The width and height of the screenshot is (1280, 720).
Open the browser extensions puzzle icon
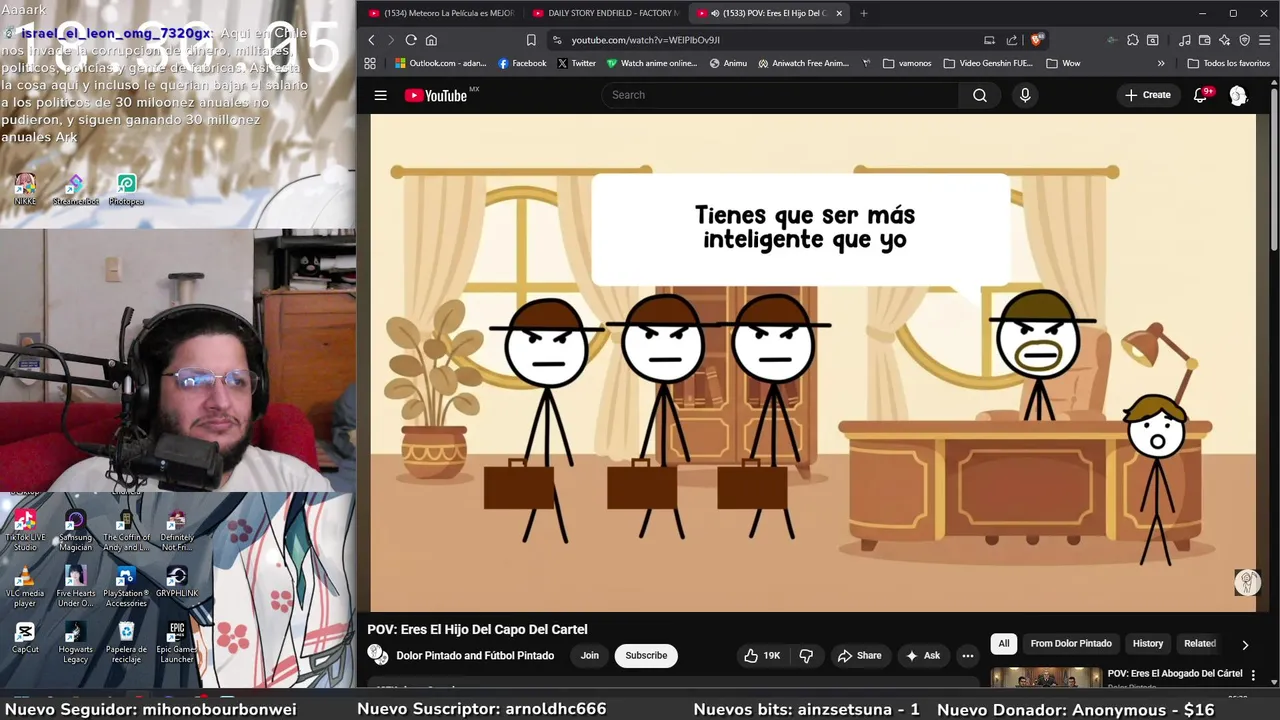(x=1132, y=40)
